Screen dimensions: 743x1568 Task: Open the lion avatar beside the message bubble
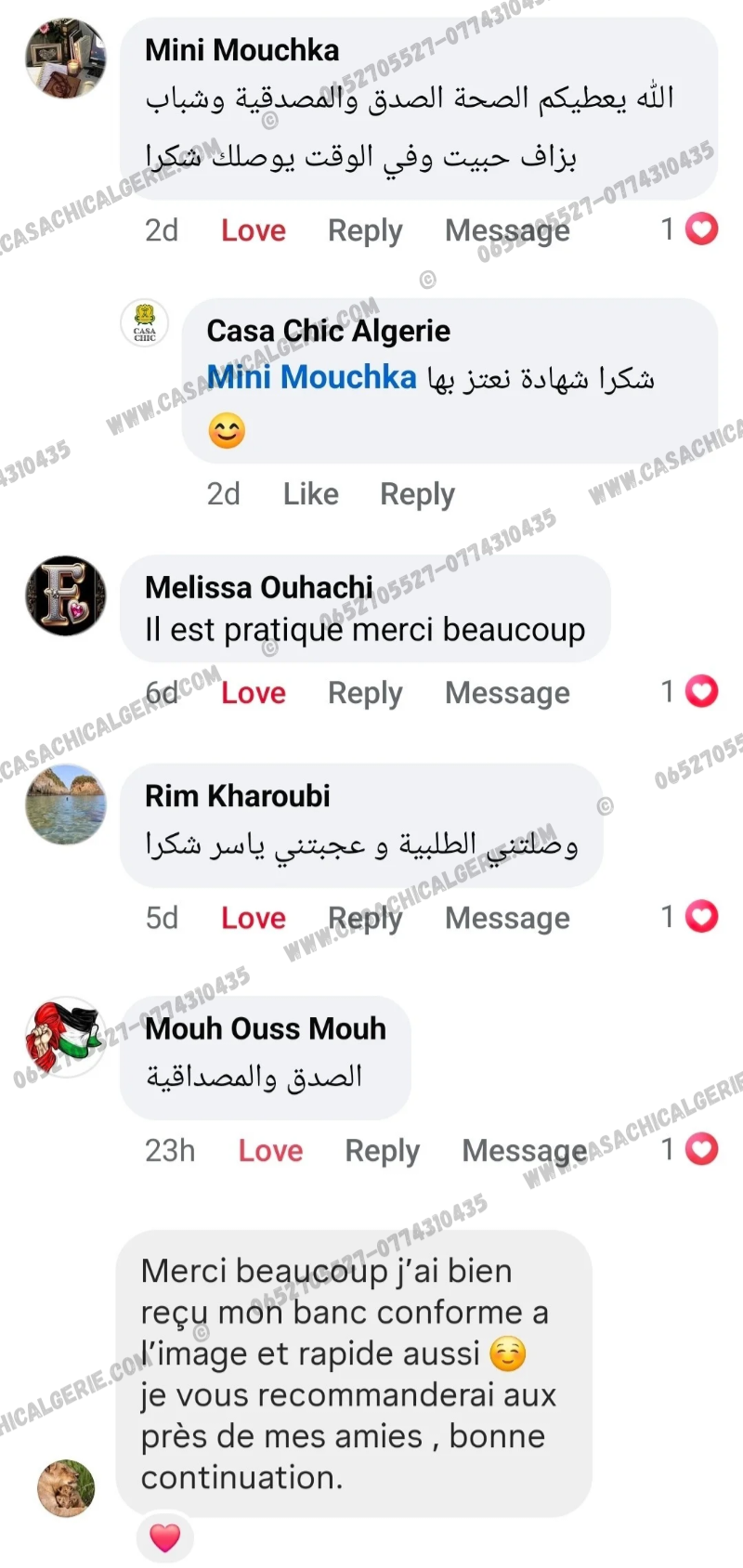[66, 1488]
